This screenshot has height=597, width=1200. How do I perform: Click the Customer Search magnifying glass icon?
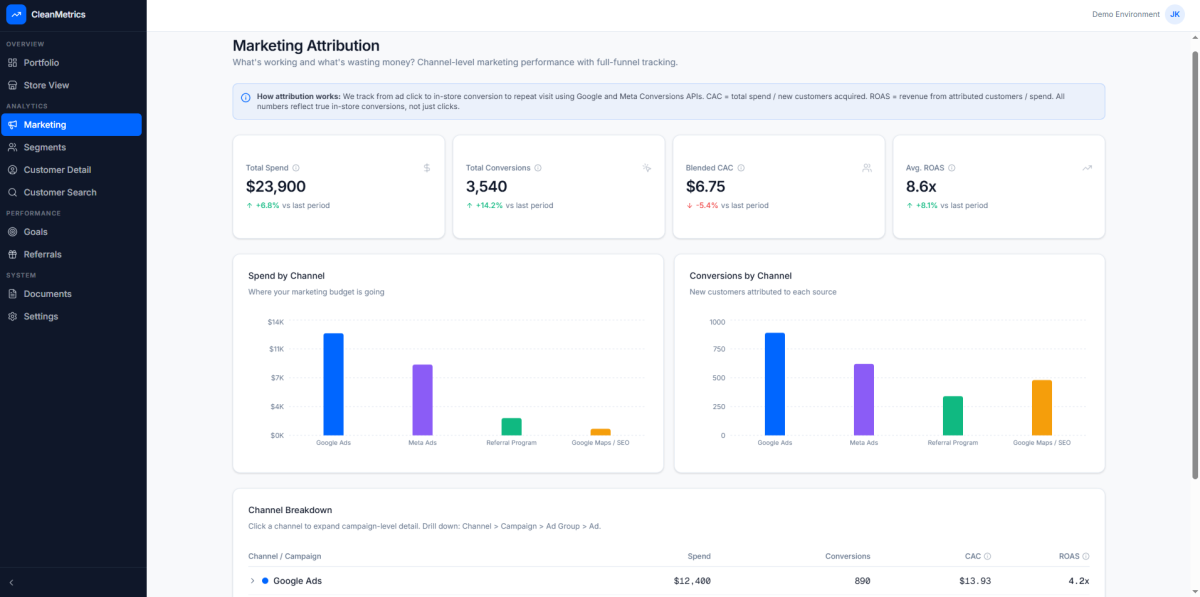pyautogui.click(x=13, y=192)
